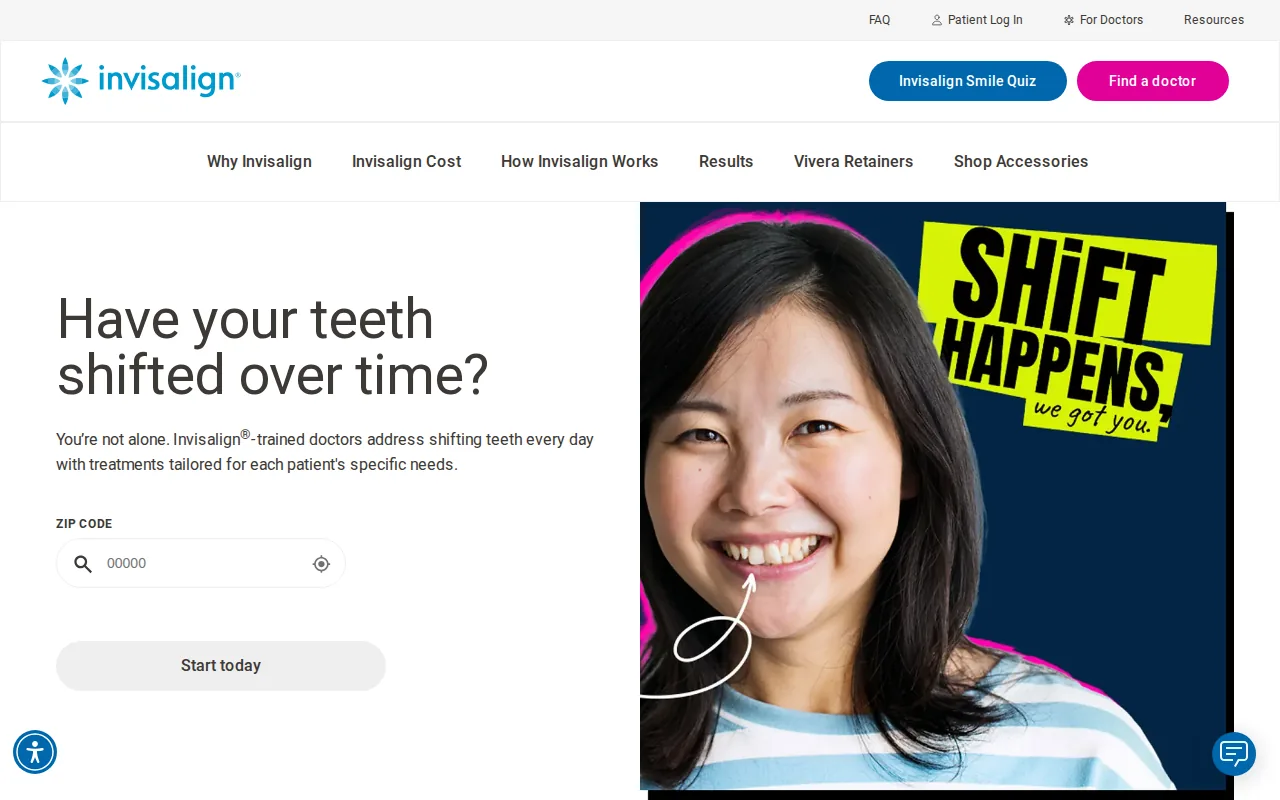Click the Invisalign logo

pos(141,81)
